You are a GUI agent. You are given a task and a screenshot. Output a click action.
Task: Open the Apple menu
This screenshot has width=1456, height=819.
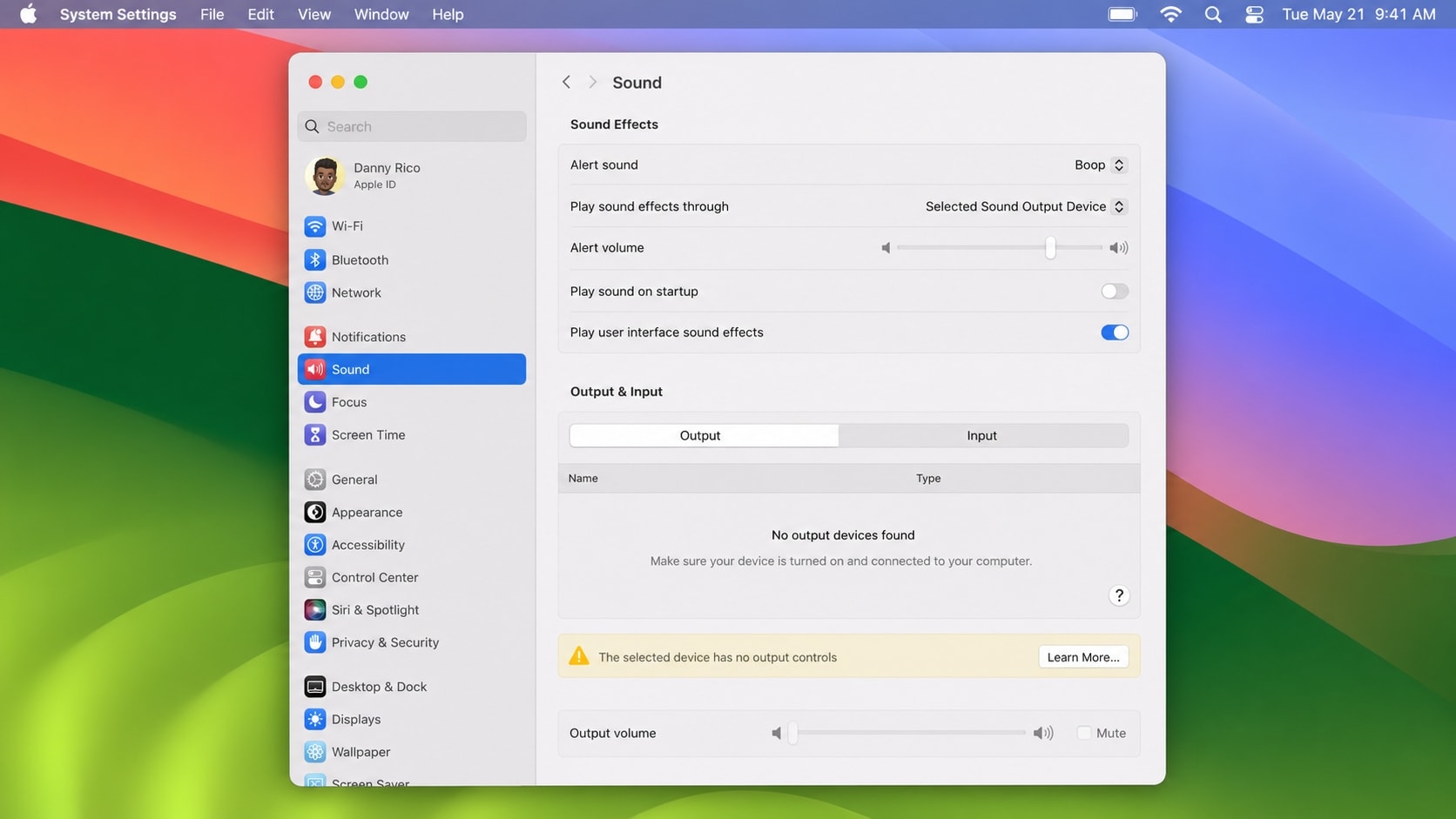coord(29,15)
